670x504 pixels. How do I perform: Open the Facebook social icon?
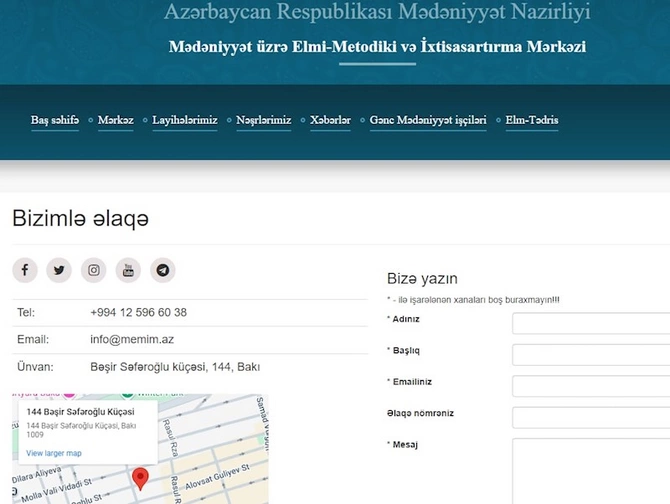click(x=25, y=270)
